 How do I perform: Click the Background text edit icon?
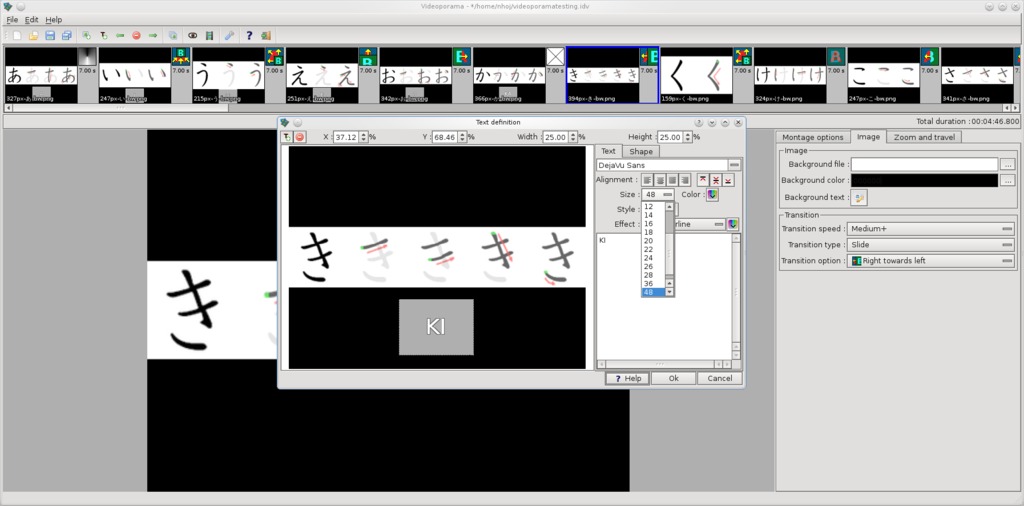point(858,198)
